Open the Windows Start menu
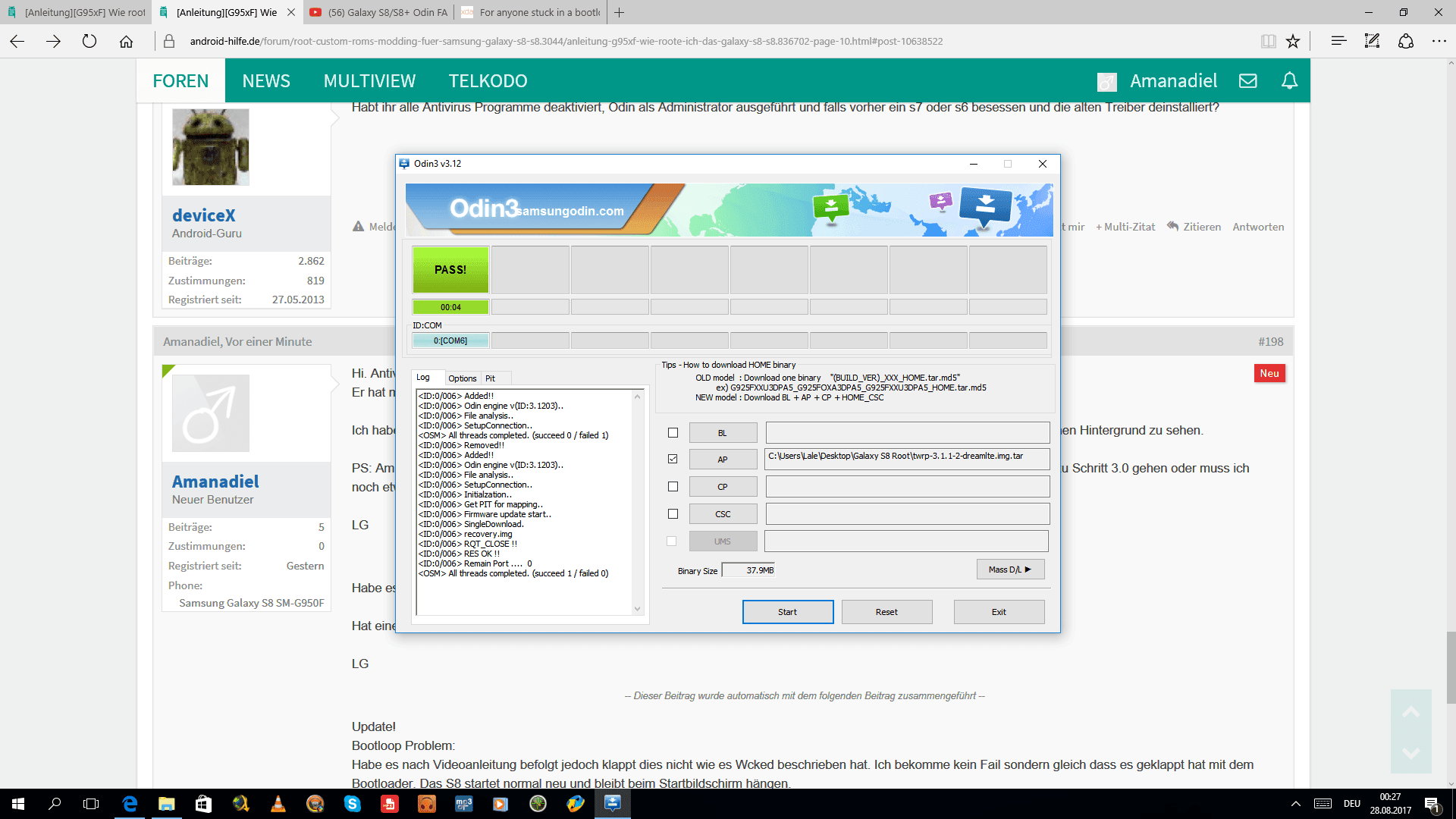Image resolution: width=1456 pixels, height=819 pixels. 18,804
